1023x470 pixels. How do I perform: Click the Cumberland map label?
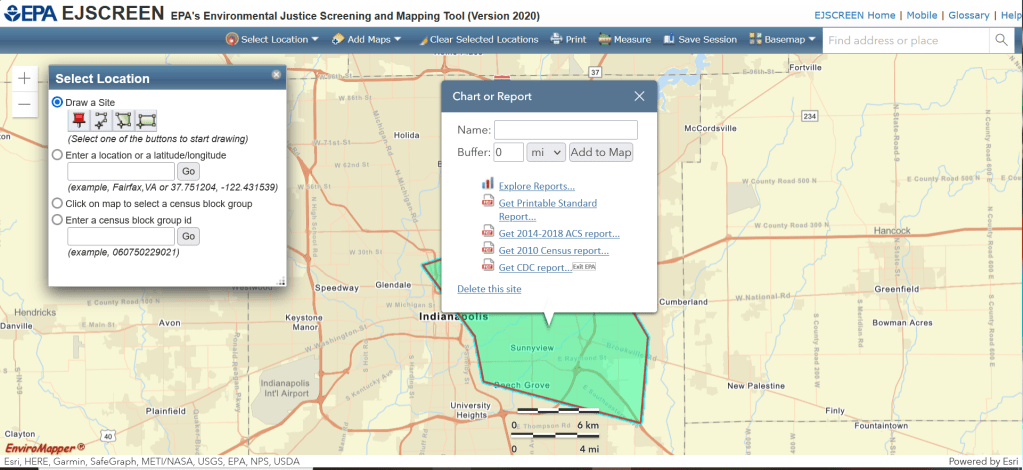[x=683, y=302]
